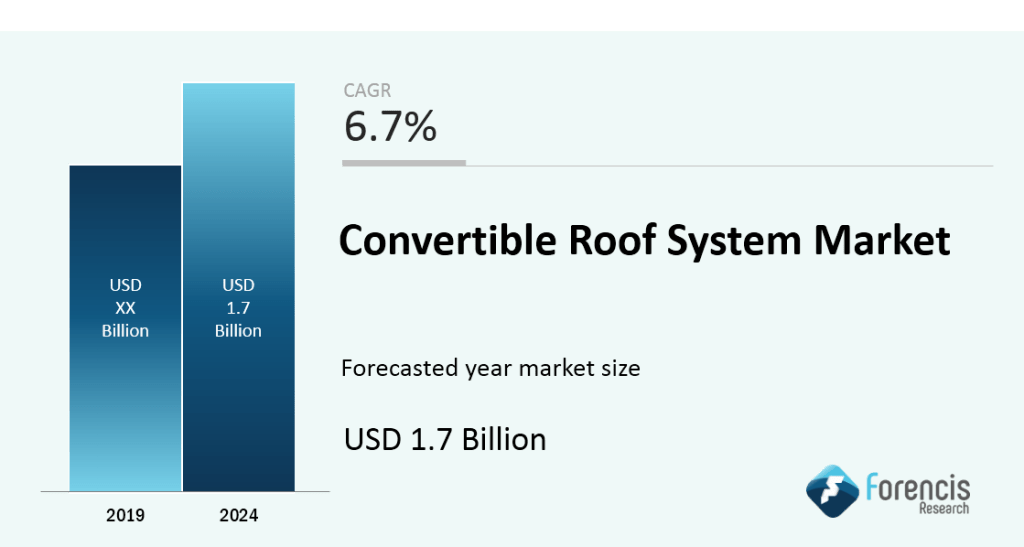Click USD 1.7 Billion label inside bar
Screen dimensions: 1024x547
(238, 308)
